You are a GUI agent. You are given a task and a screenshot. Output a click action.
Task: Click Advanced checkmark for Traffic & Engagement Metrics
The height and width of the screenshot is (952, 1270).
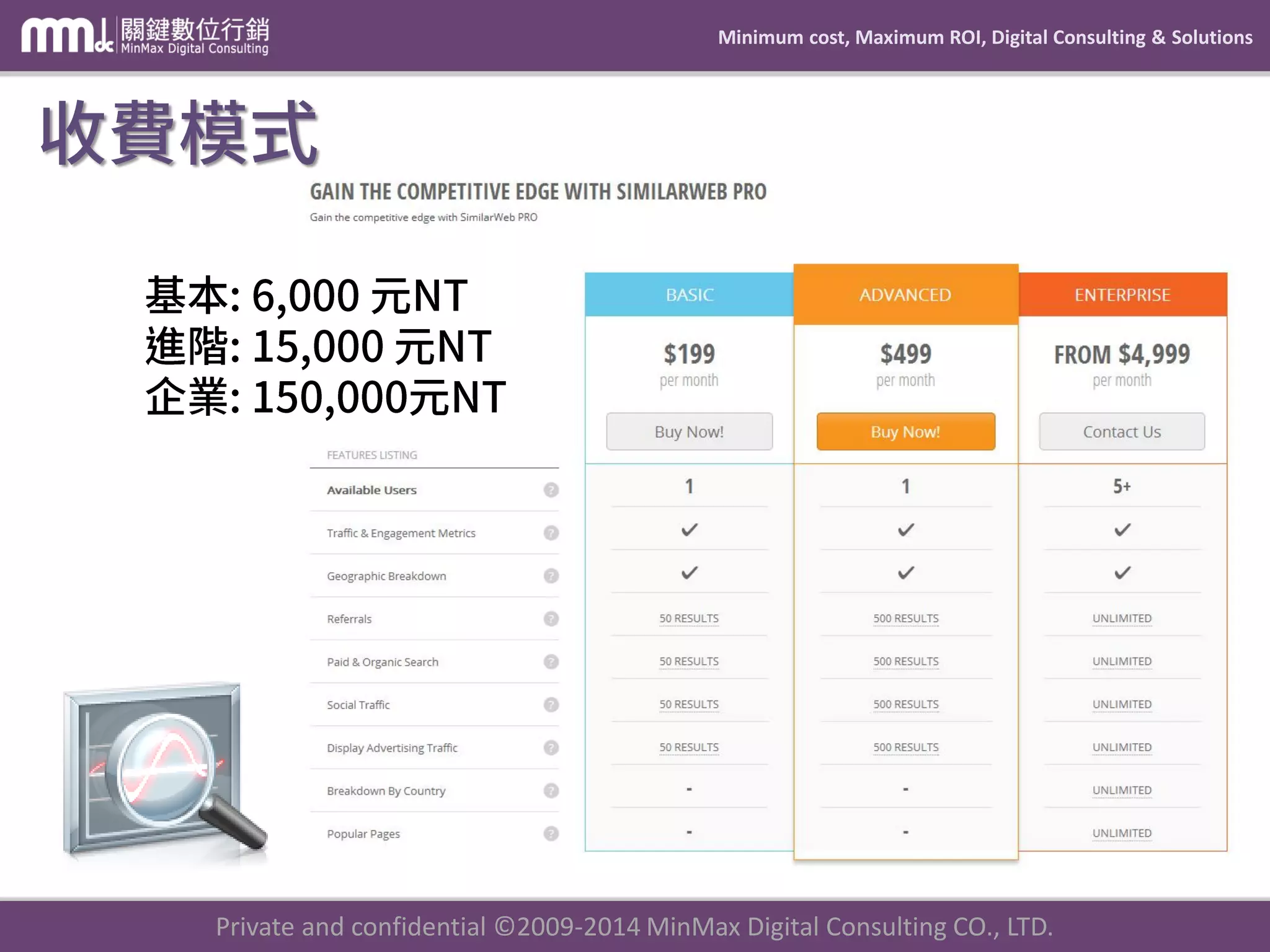(x=905, y=530)
